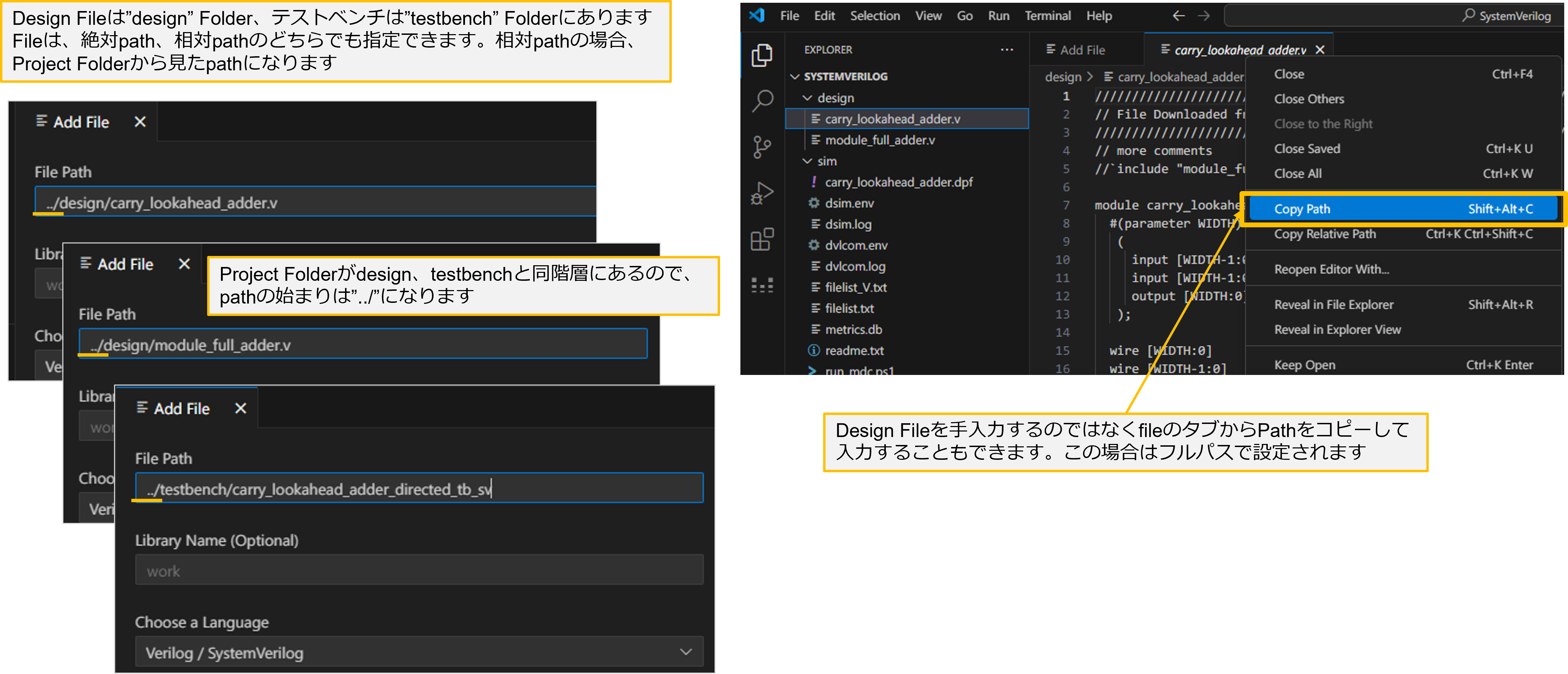Image resolution: width=1568 pixels, height=674 pixels.
Task: Go forward with the right arrow
Action: point(1203,16)
